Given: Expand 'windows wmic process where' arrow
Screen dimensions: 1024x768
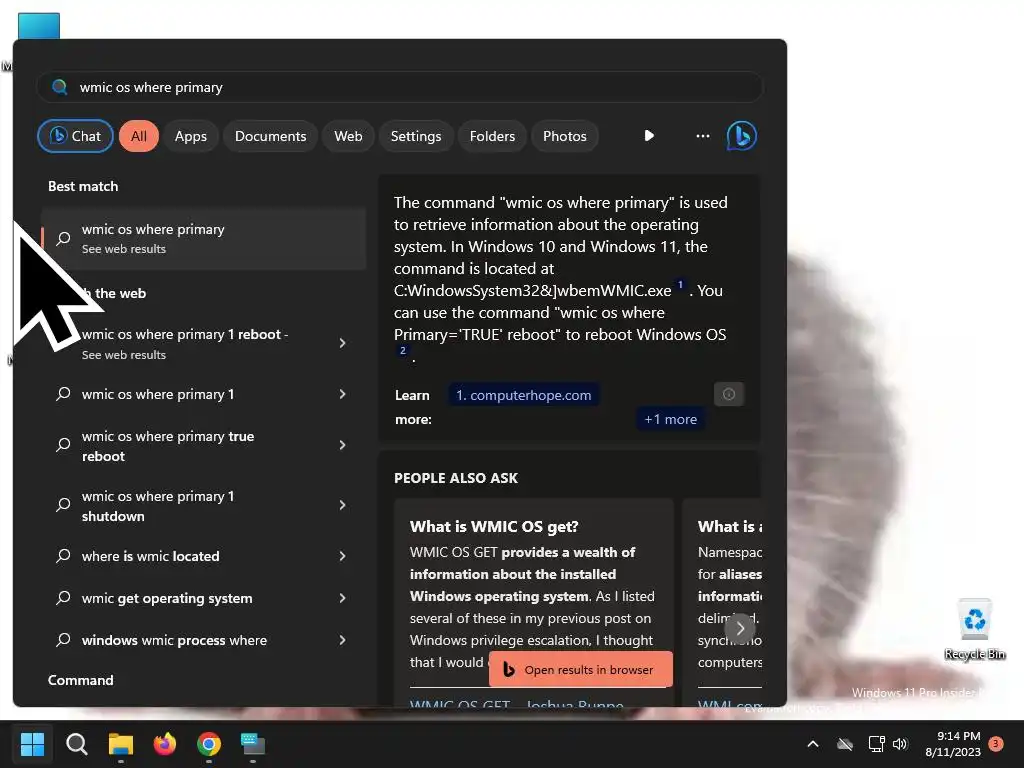Looking at the screenshot, I should 342,640.
